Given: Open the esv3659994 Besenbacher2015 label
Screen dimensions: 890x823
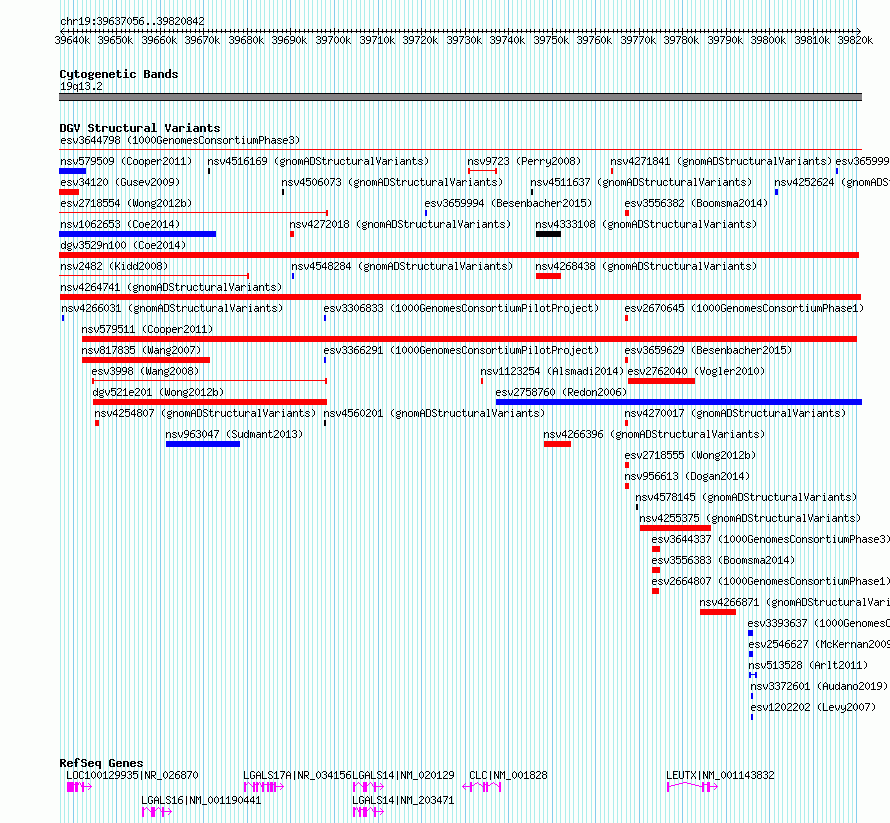Looking at the screenshot, I should coord(508,203).
